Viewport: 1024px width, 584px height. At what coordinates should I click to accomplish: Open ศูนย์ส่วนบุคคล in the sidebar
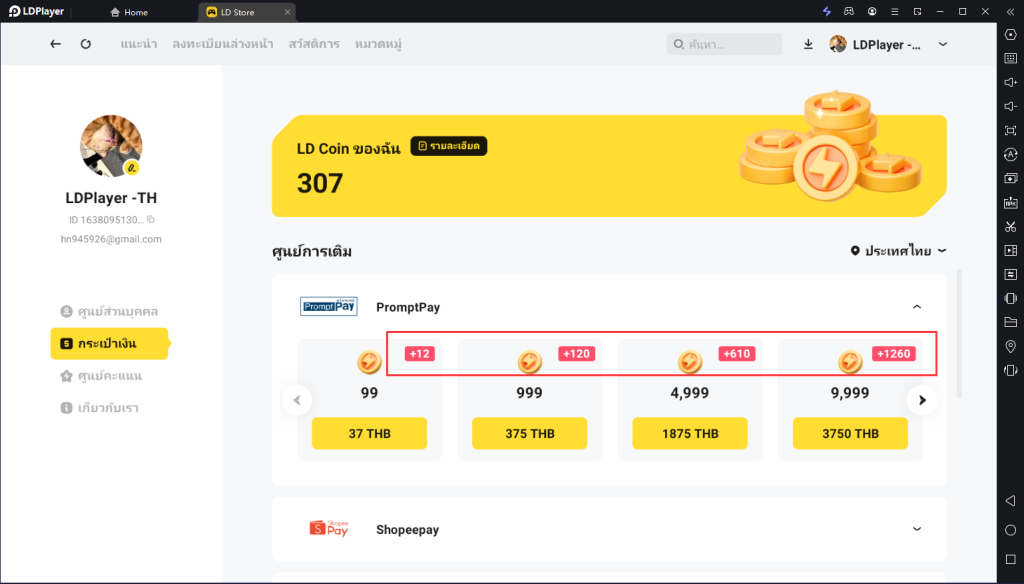110,311
